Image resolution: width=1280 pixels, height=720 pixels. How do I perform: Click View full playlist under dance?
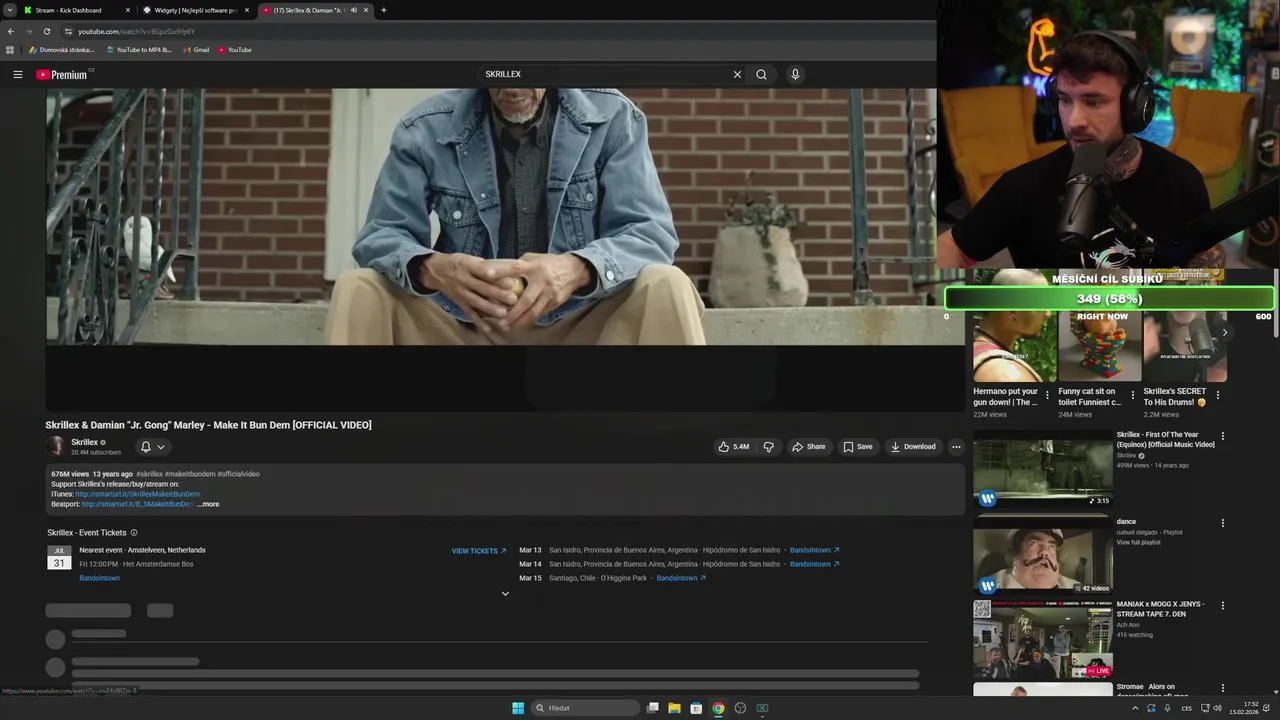coord(1138,542)
